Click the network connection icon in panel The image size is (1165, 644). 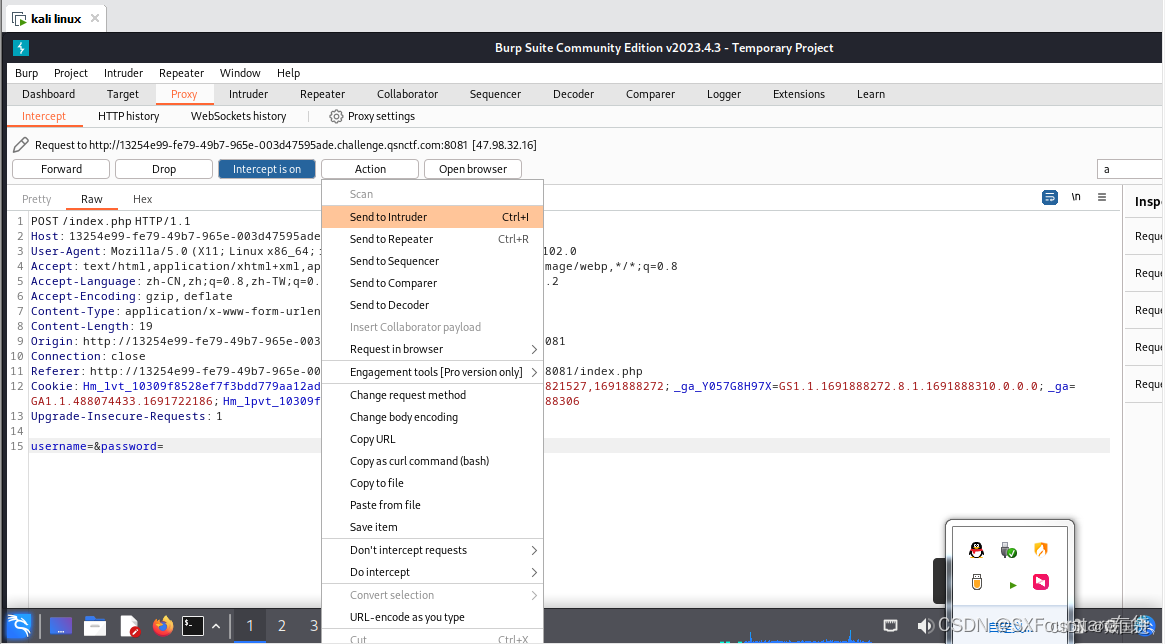point(890,625)
